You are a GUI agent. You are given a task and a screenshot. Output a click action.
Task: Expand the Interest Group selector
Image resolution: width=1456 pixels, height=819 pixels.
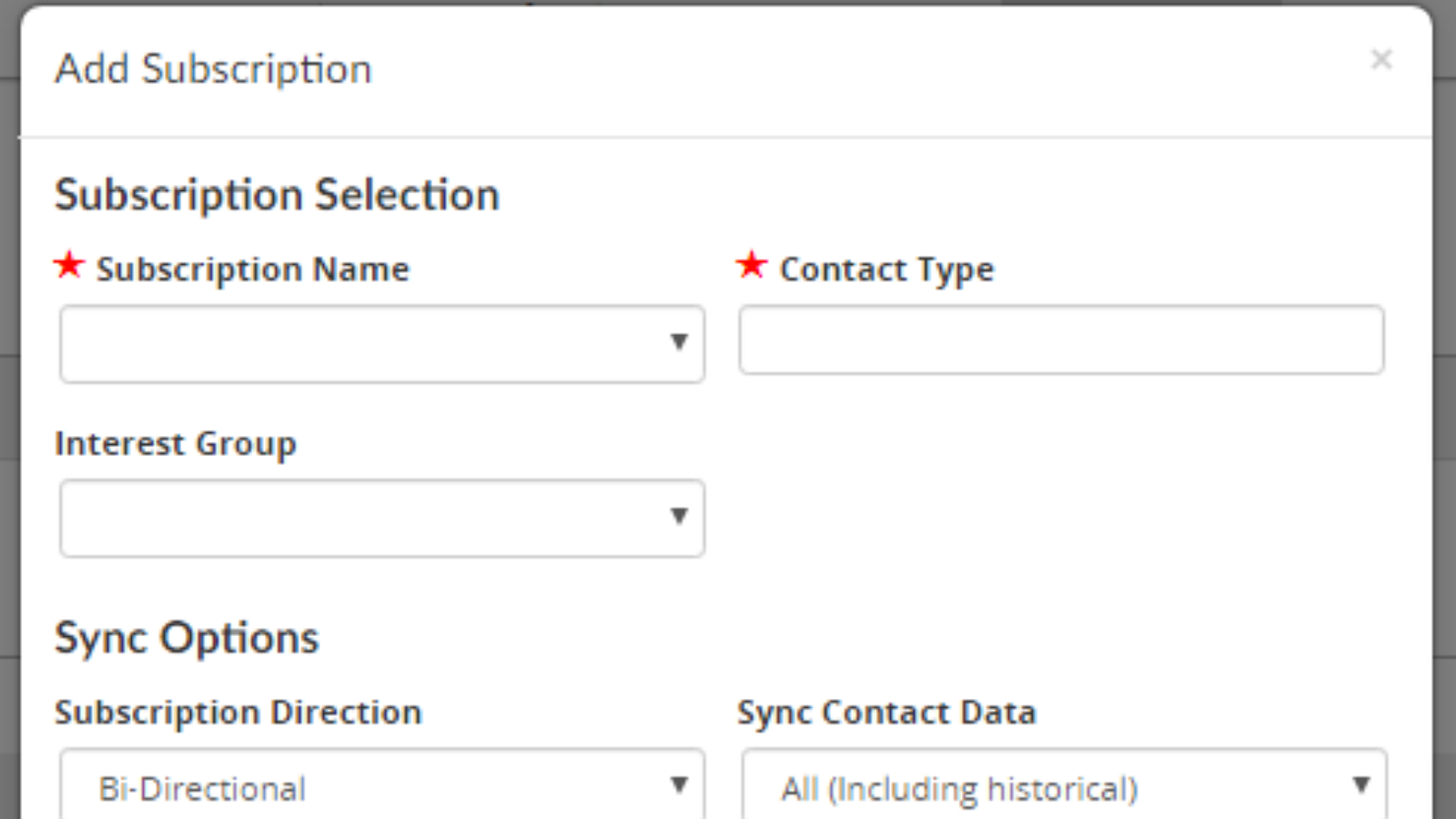pos(382,517)
